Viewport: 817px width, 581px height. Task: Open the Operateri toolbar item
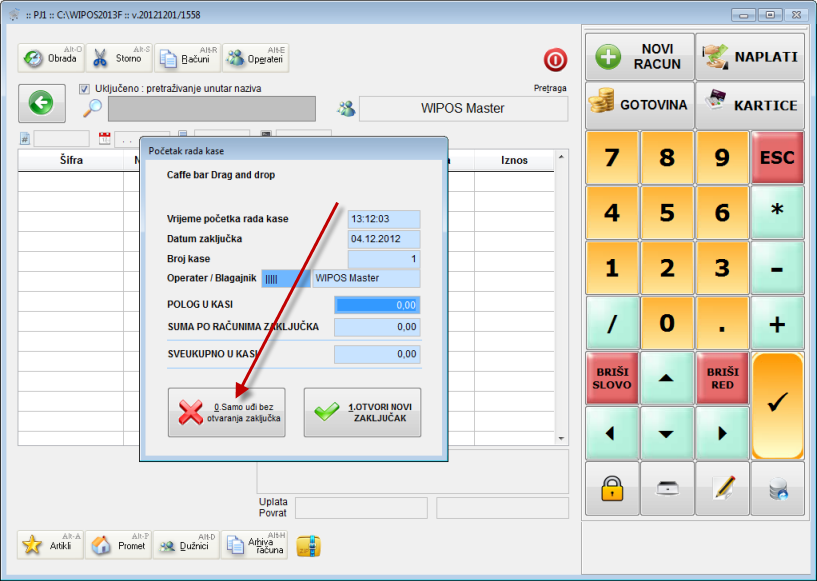tap(255, 58)
